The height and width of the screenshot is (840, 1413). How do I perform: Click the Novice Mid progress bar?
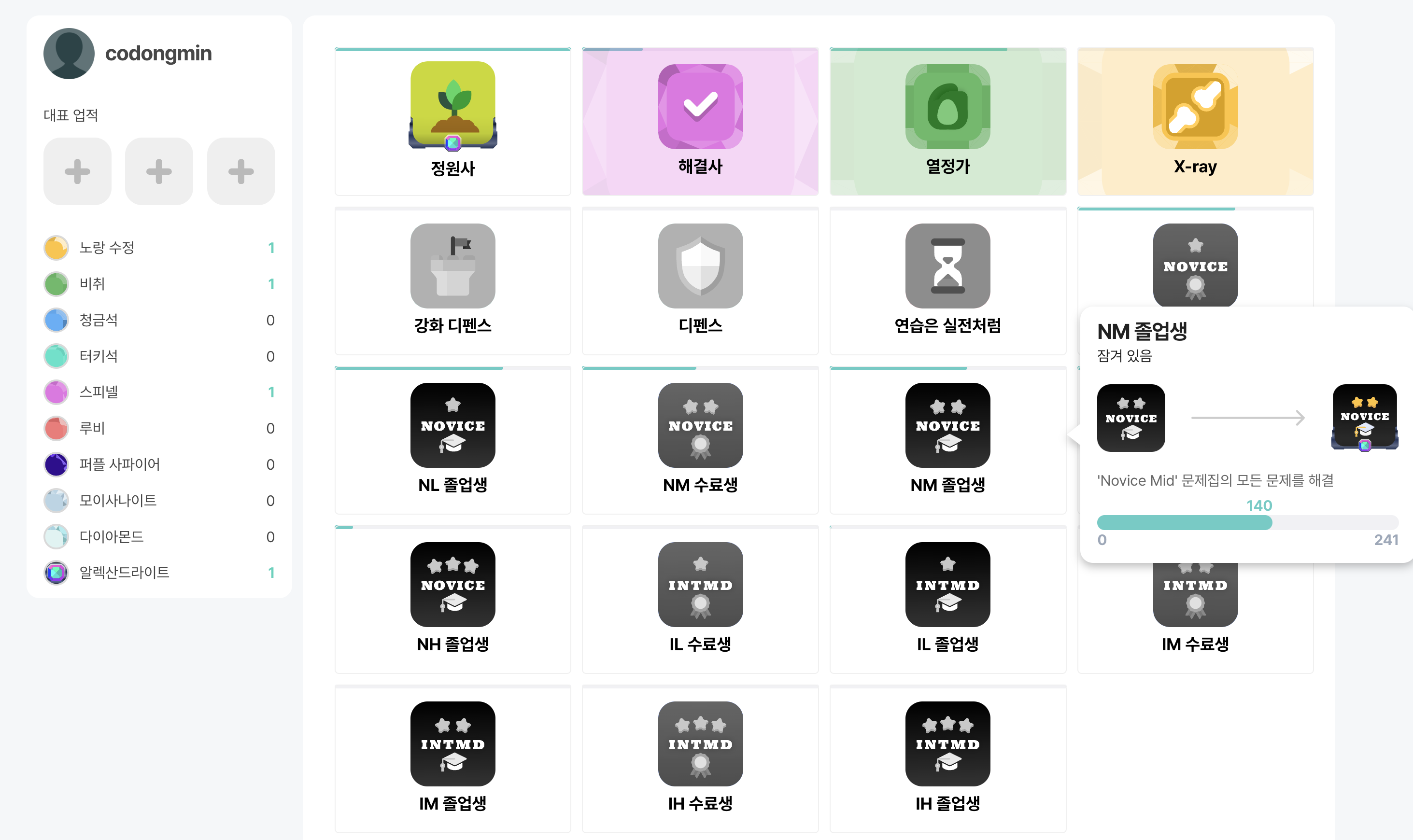point(1248,522)
